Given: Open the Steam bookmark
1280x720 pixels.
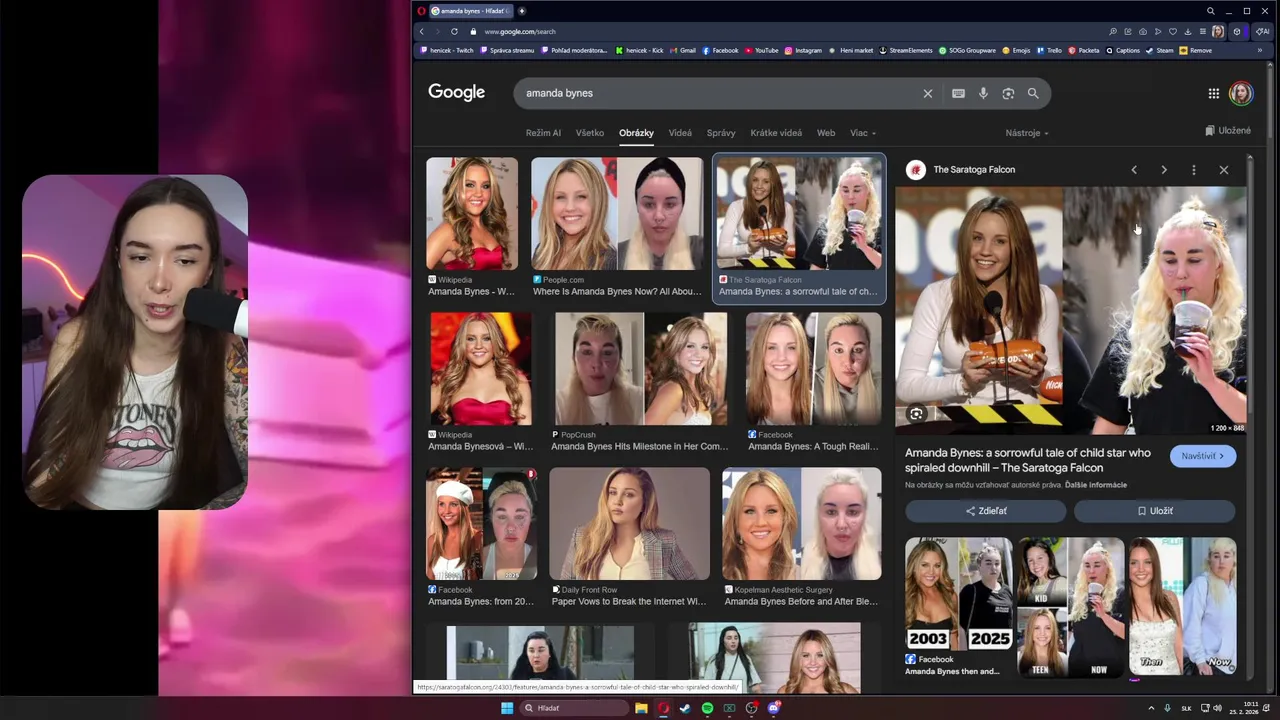Looking at the screenshot, I should pos(1160,50).
